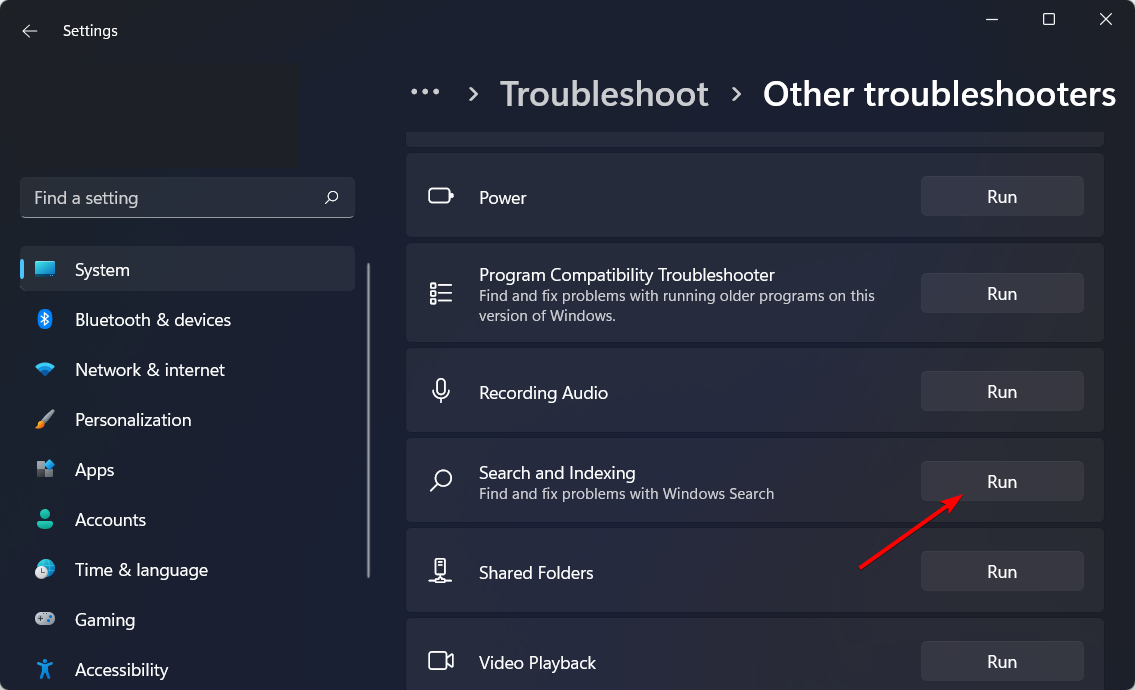Click the Recording Audio microphone icon
This screenshot has height=690, width=1135.
[441, 391]
